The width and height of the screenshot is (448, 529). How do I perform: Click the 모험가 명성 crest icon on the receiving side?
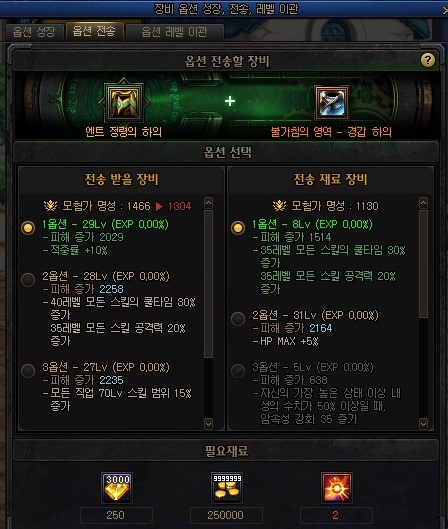(x=50, y=205)
